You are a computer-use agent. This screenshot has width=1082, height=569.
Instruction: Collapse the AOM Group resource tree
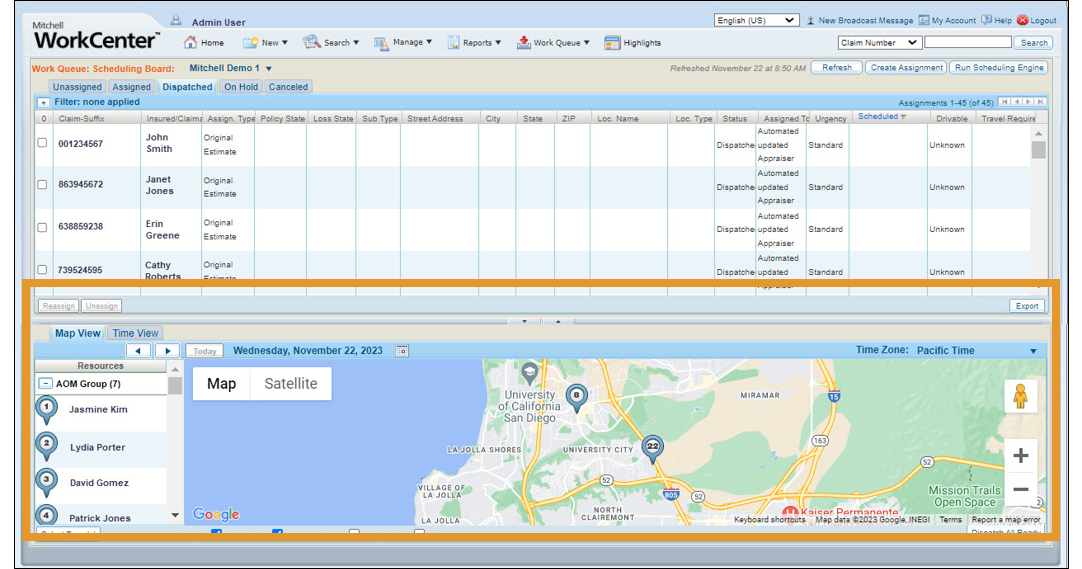click(45, 384)
